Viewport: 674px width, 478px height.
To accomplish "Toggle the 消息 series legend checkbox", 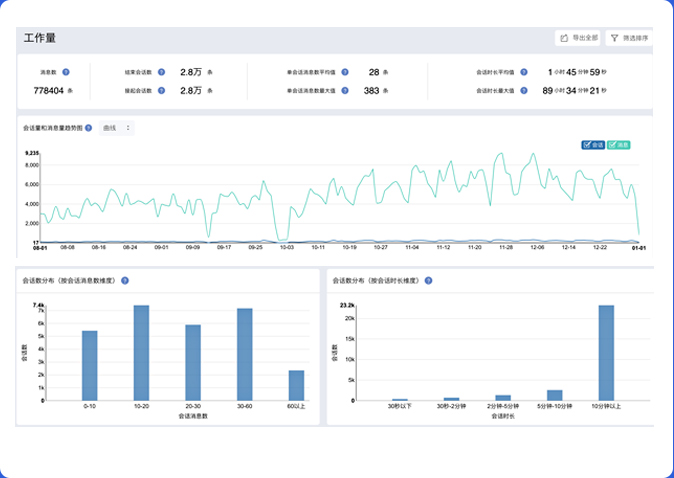I will point(618,145).
